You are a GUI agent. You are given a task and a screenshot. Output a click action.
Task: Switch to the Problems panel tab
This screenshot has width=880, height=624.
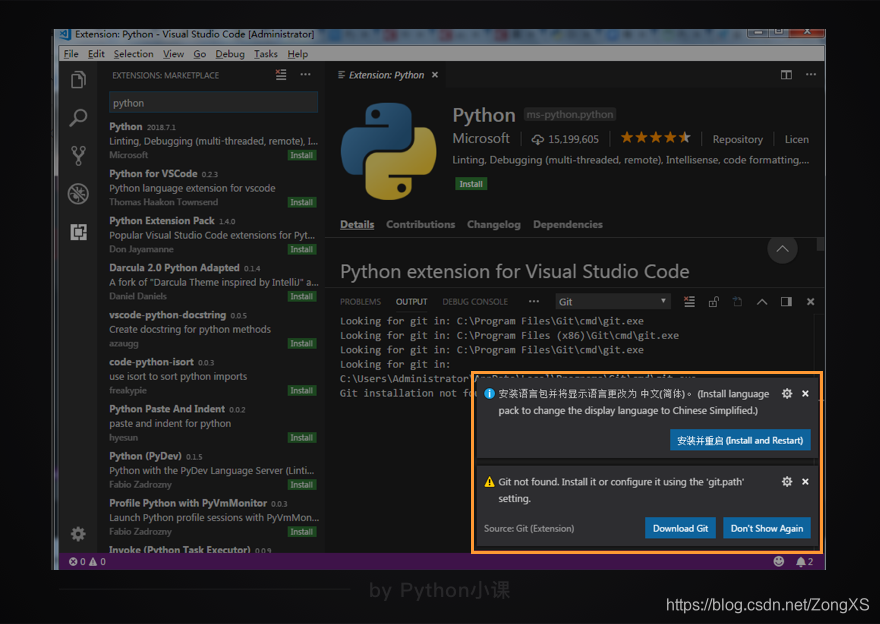click(360, 302)
